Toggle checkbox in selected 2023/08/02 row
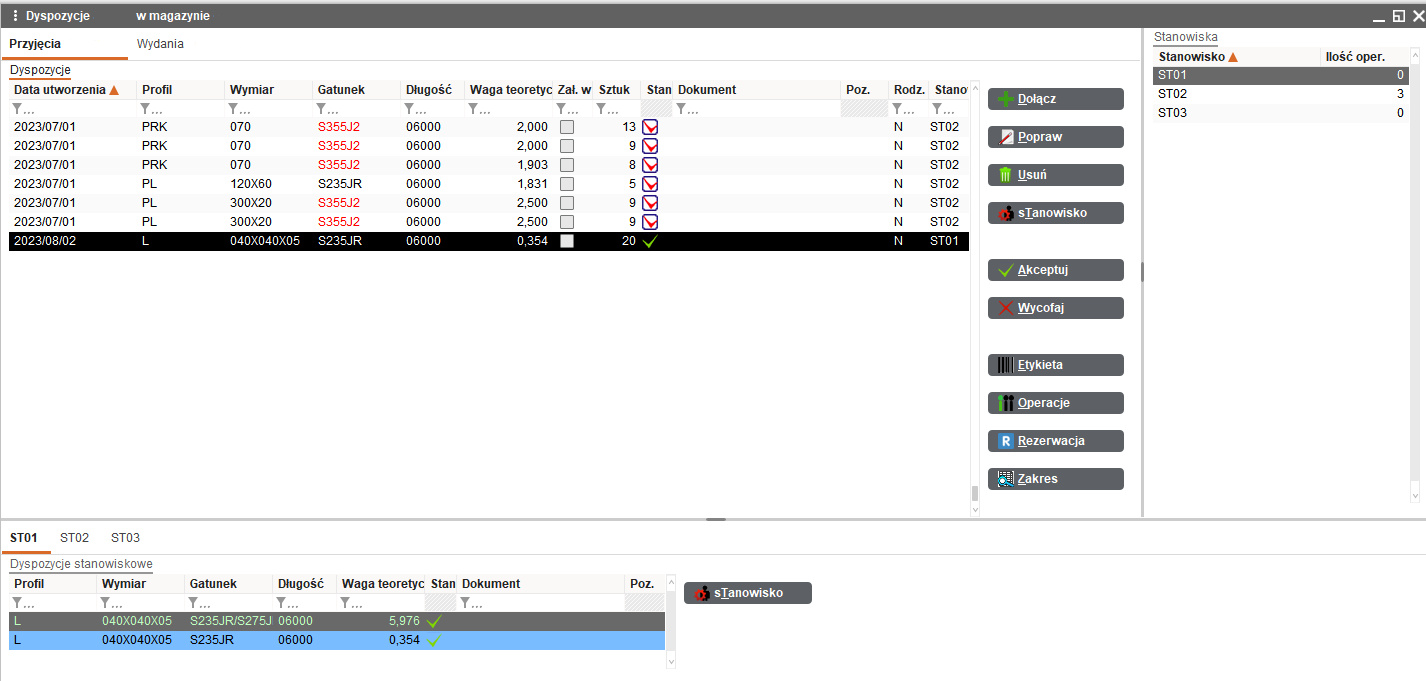The width and height of the screenshot is (1426, 681). click(x=567, y=241)
